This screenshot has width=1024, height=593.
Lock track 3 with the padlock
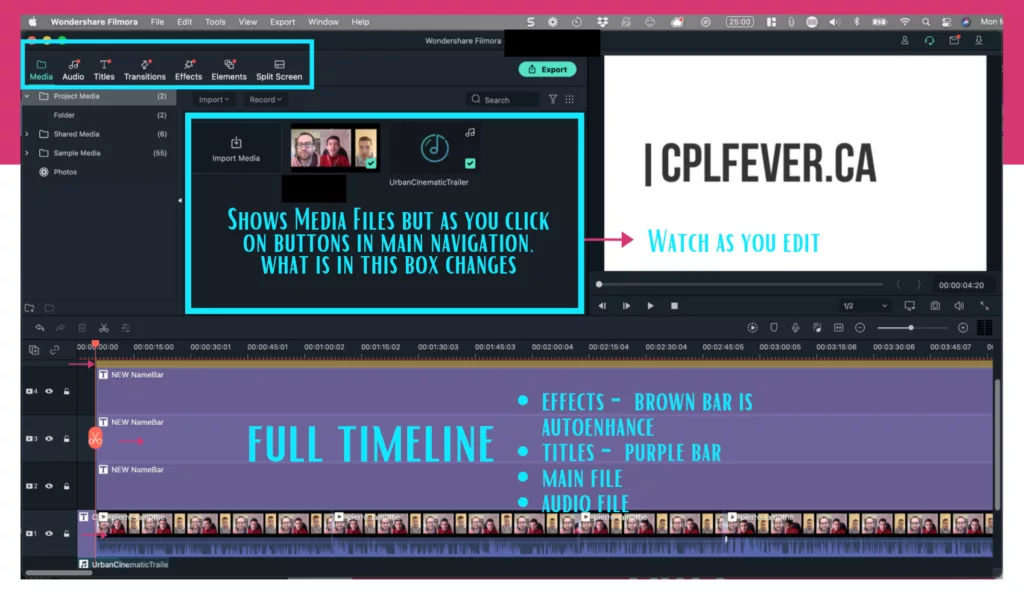coord(67,439)
